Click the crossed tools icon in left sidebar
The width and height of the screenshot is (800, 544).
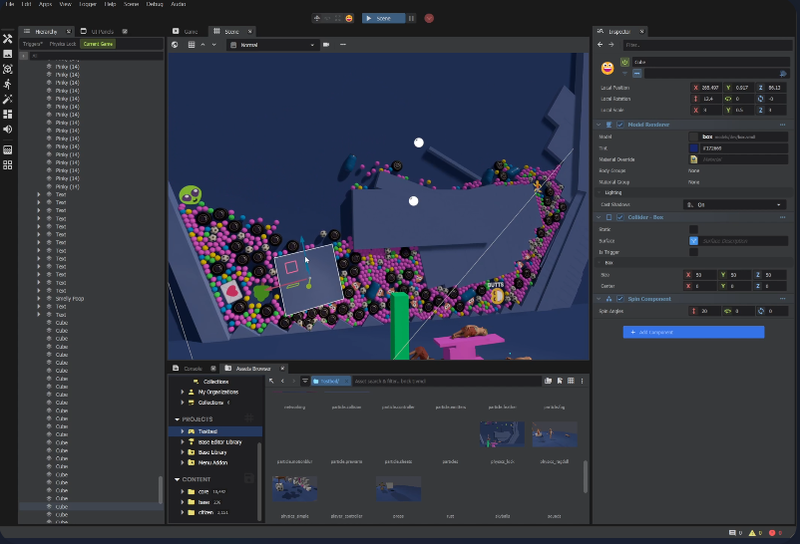click(x=8, y=38)
